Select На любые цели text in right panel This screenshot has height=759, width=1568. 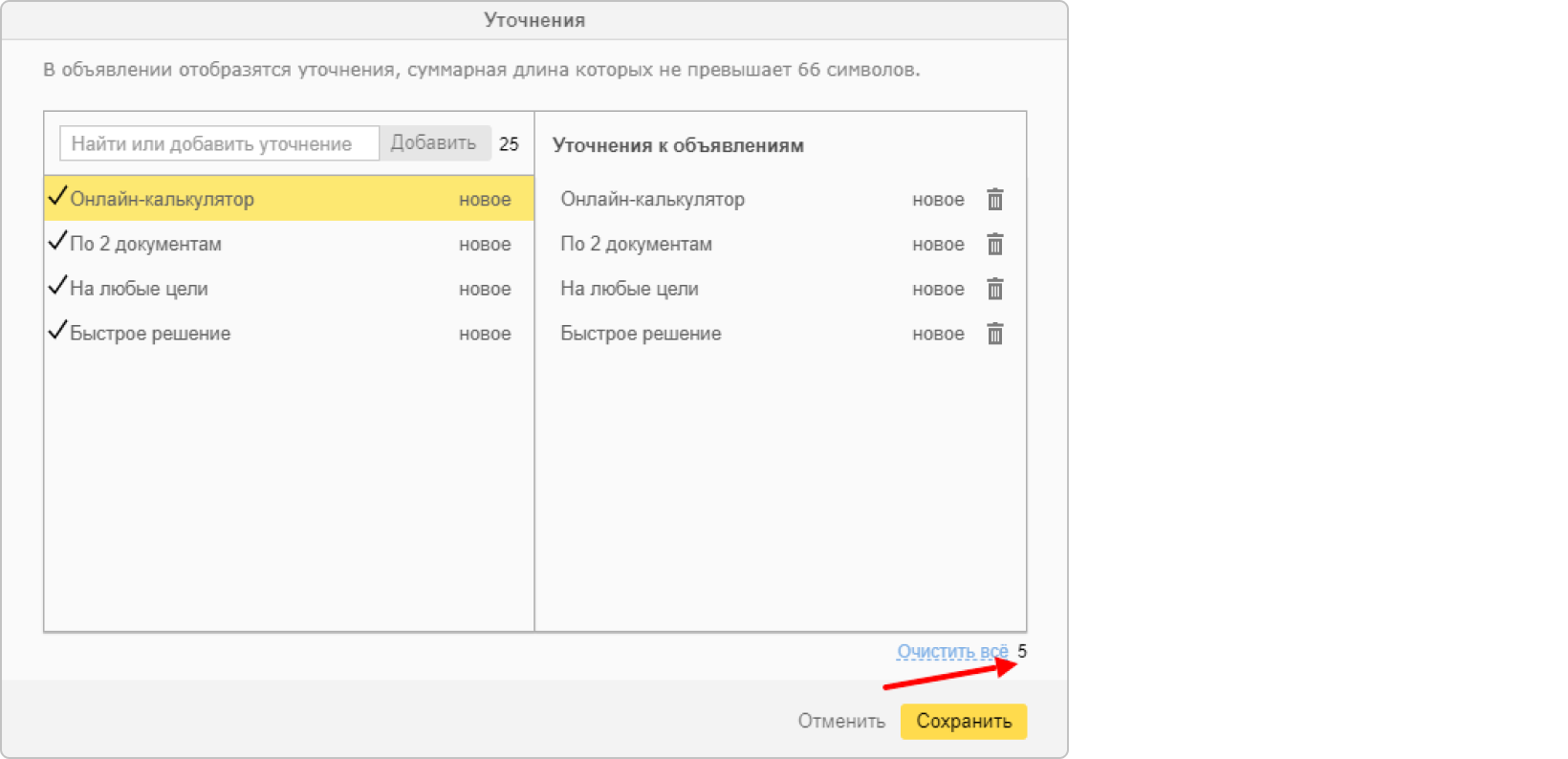click(629, 289)
